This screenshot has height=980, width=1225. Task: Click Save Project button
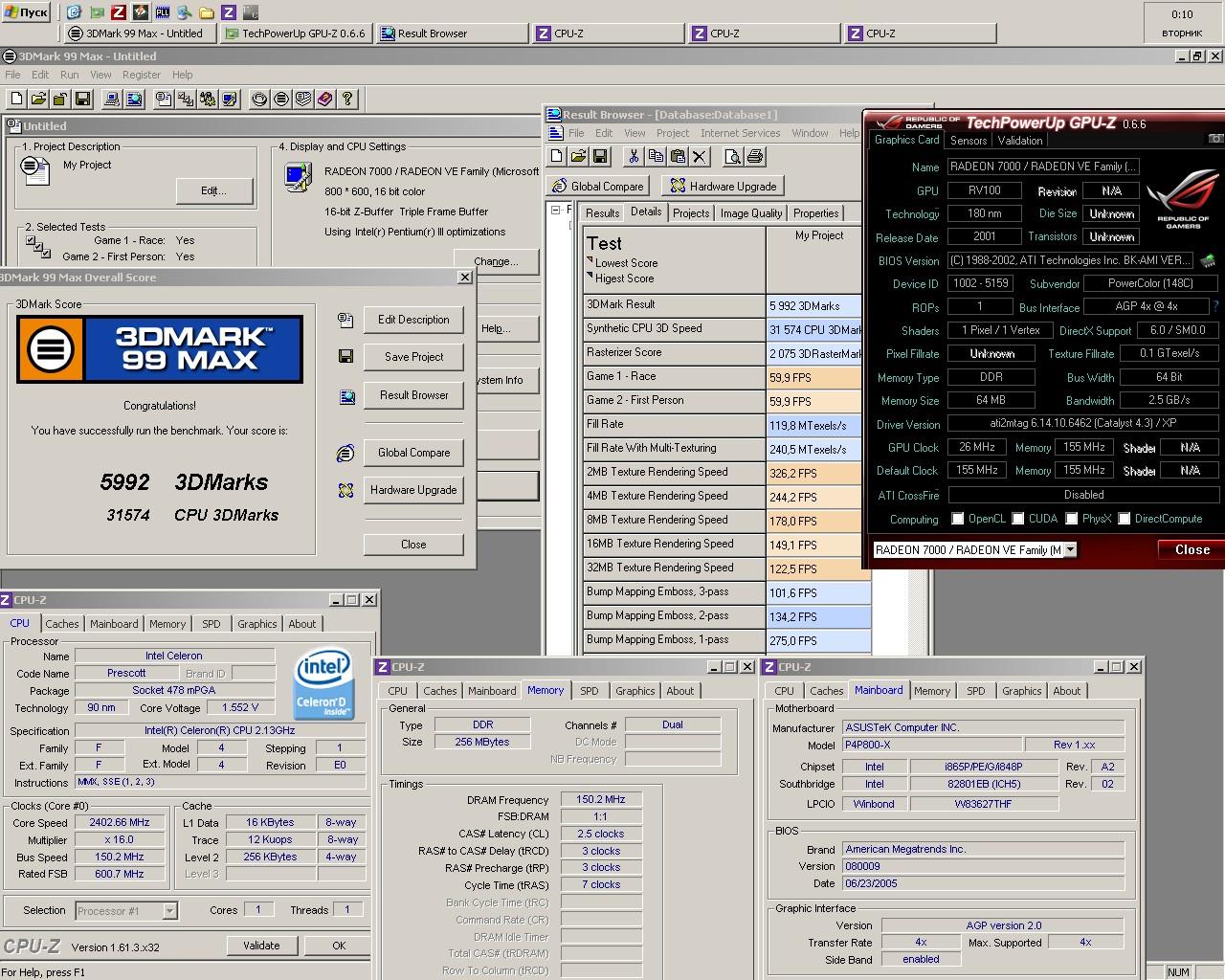coord(413,357)
